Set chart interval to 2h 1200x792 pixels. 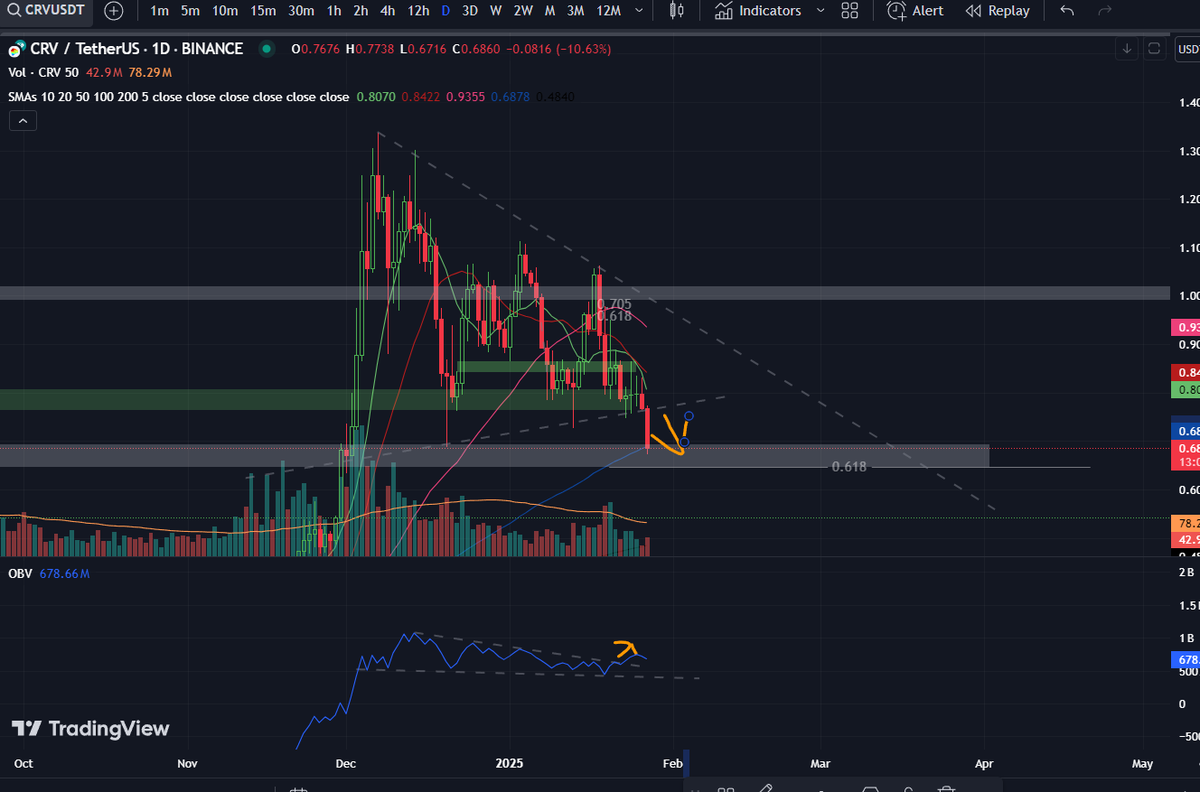361,11
